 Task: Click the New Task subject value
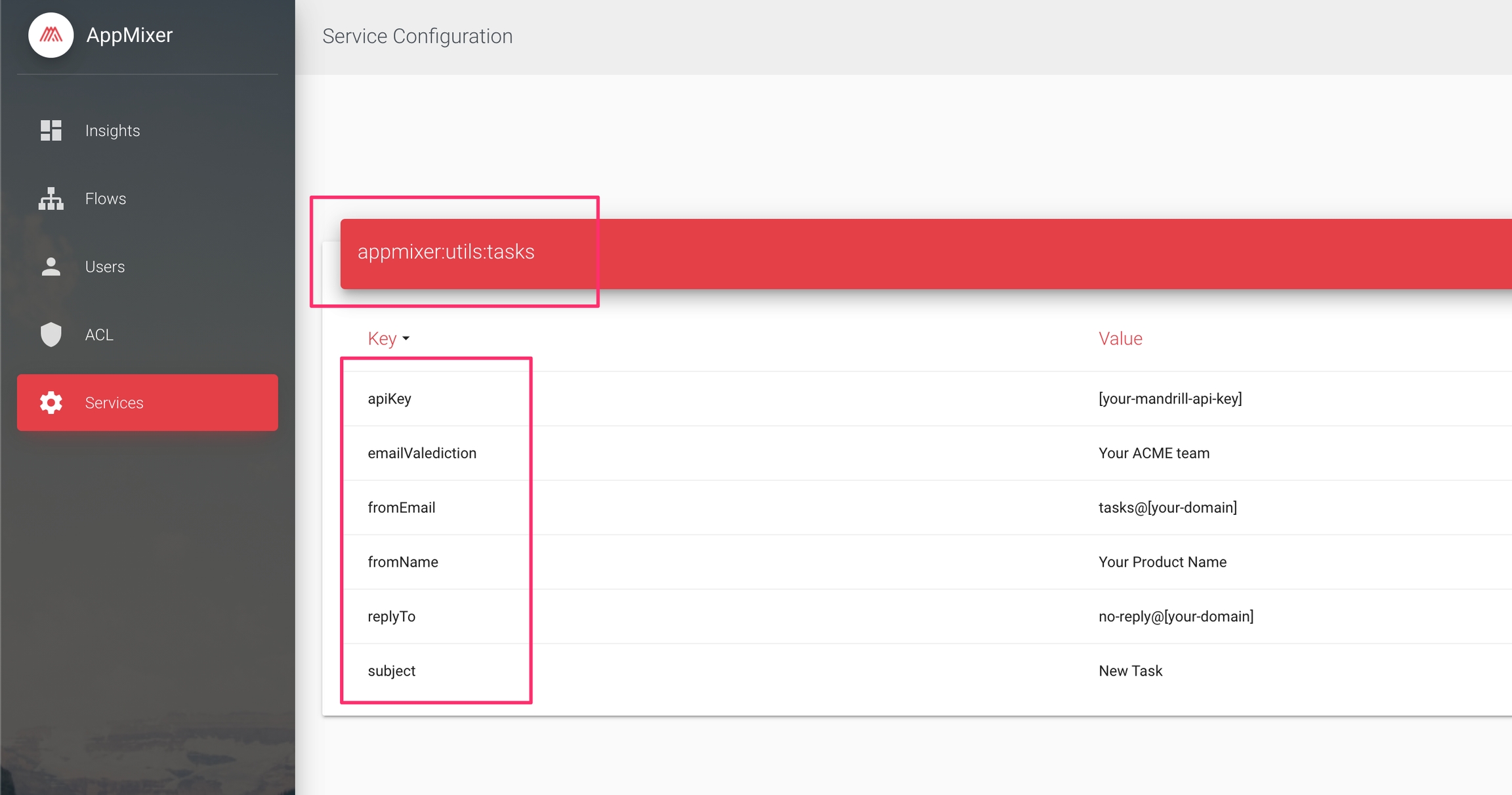(x=1130, y=671)
